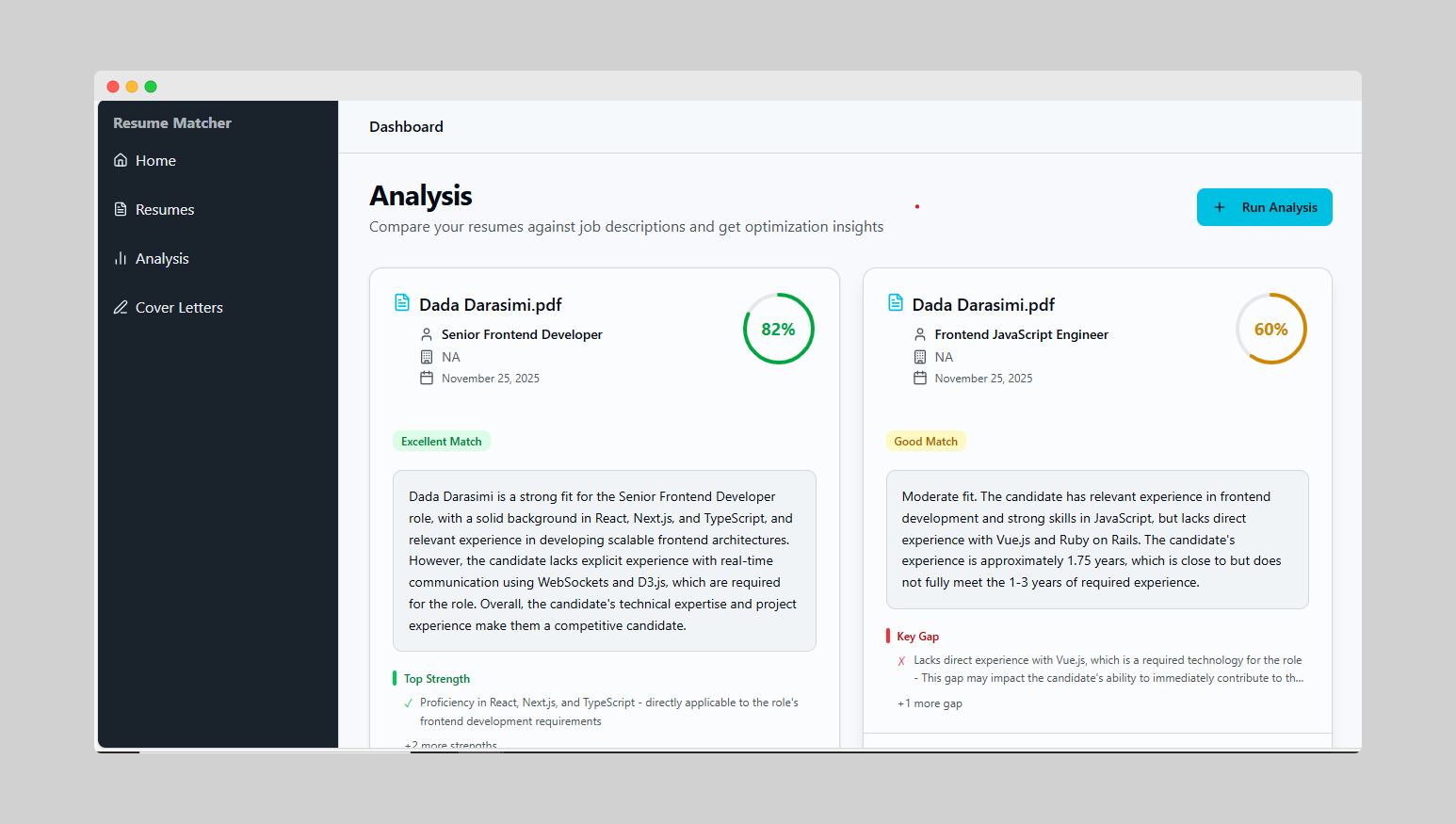Image resolution: width=1456 pixels, height=824 pixels.
Task: Click the 60% match score ring
Action: coord(1270,329)
